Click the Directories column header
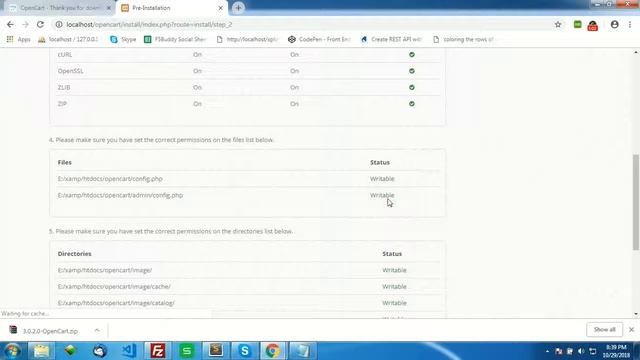The width and height of the screenshot is (640, 360). 75,253
